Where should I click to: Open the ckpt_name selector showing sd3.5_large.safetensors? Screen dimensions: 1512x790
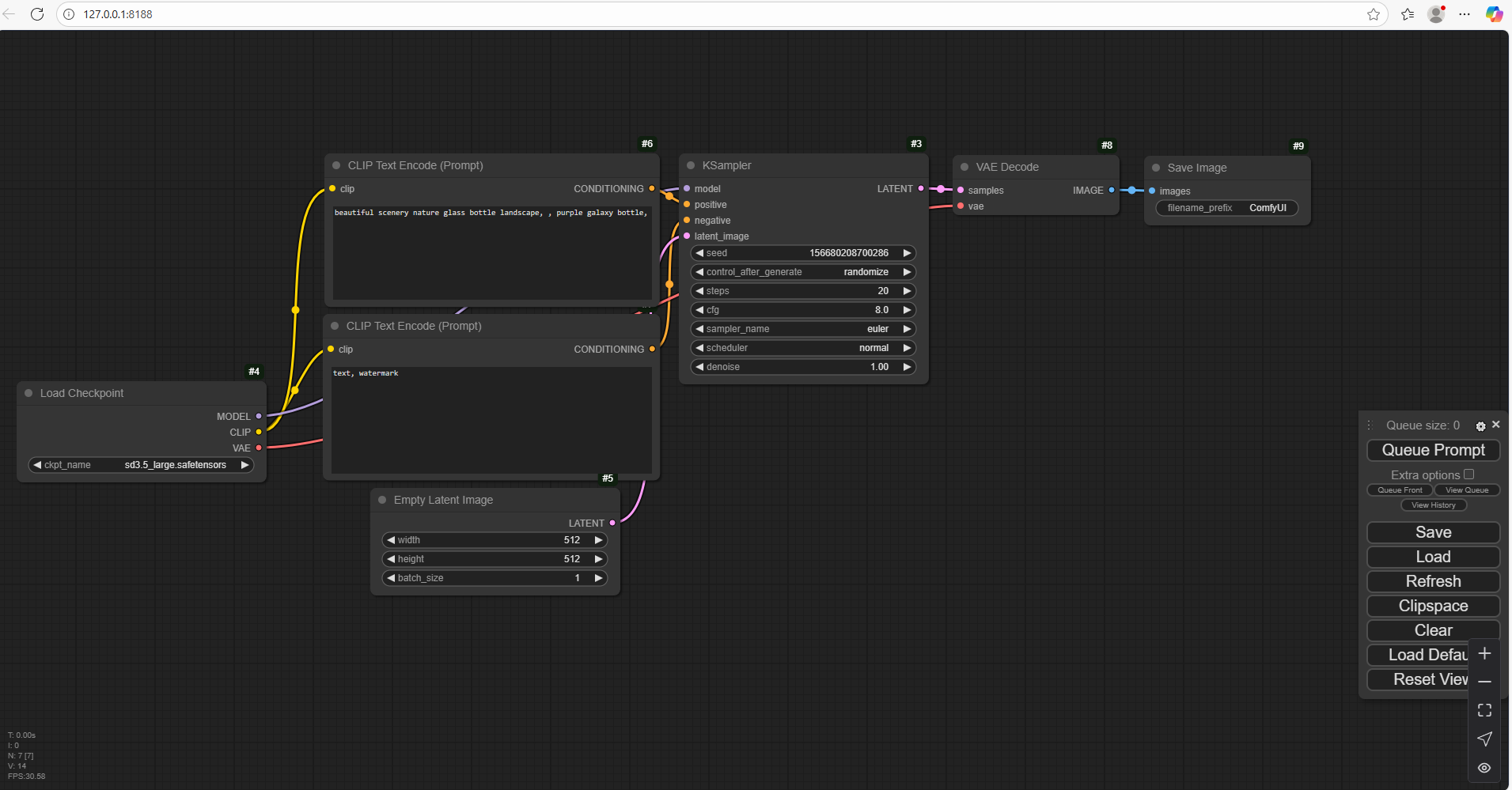141,465
